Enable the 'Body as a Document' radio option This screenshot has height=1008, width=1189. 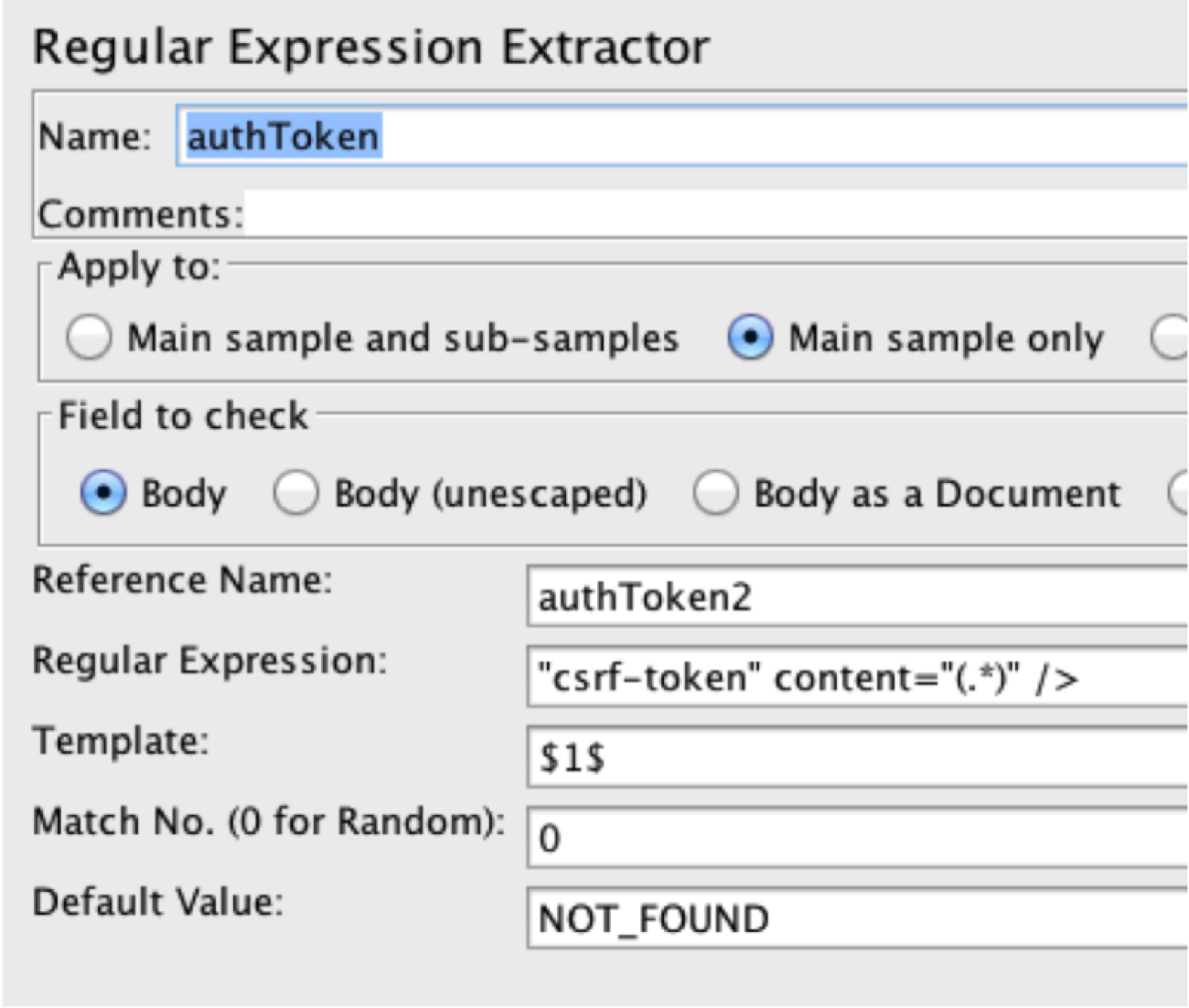point(715,494)
